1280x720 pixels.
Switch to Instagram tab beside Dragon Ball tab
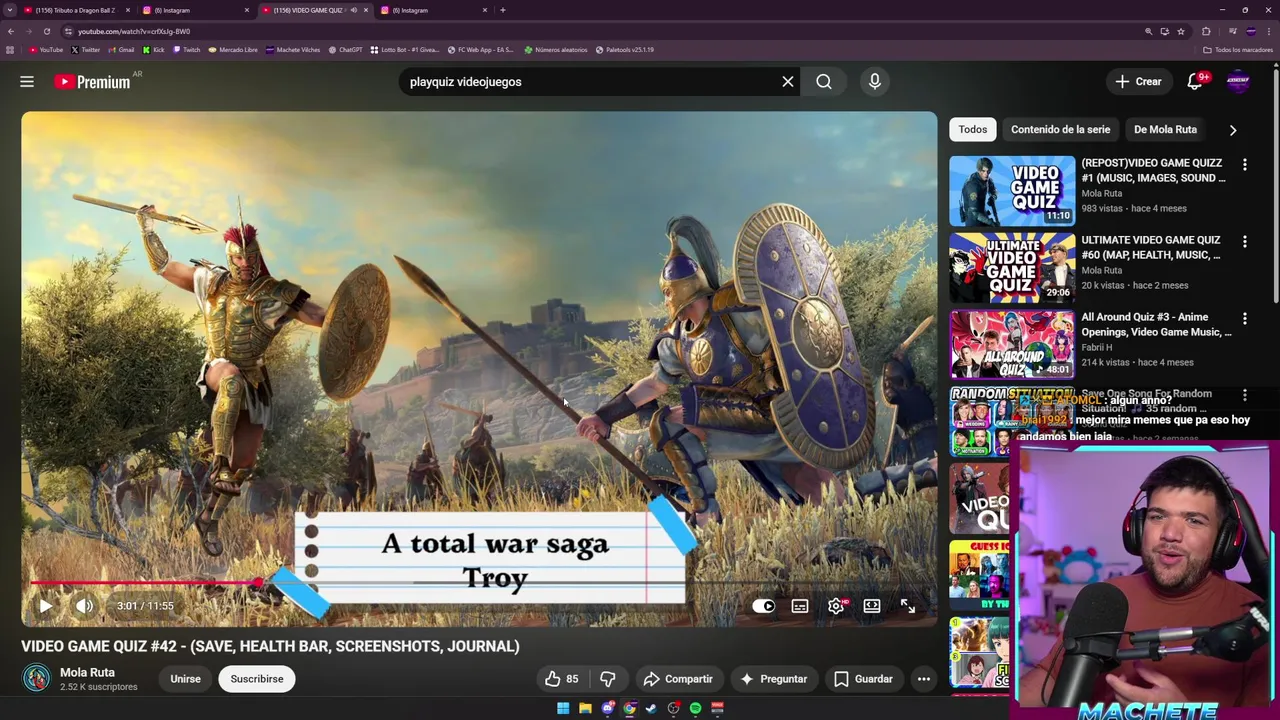click(195, 10)
